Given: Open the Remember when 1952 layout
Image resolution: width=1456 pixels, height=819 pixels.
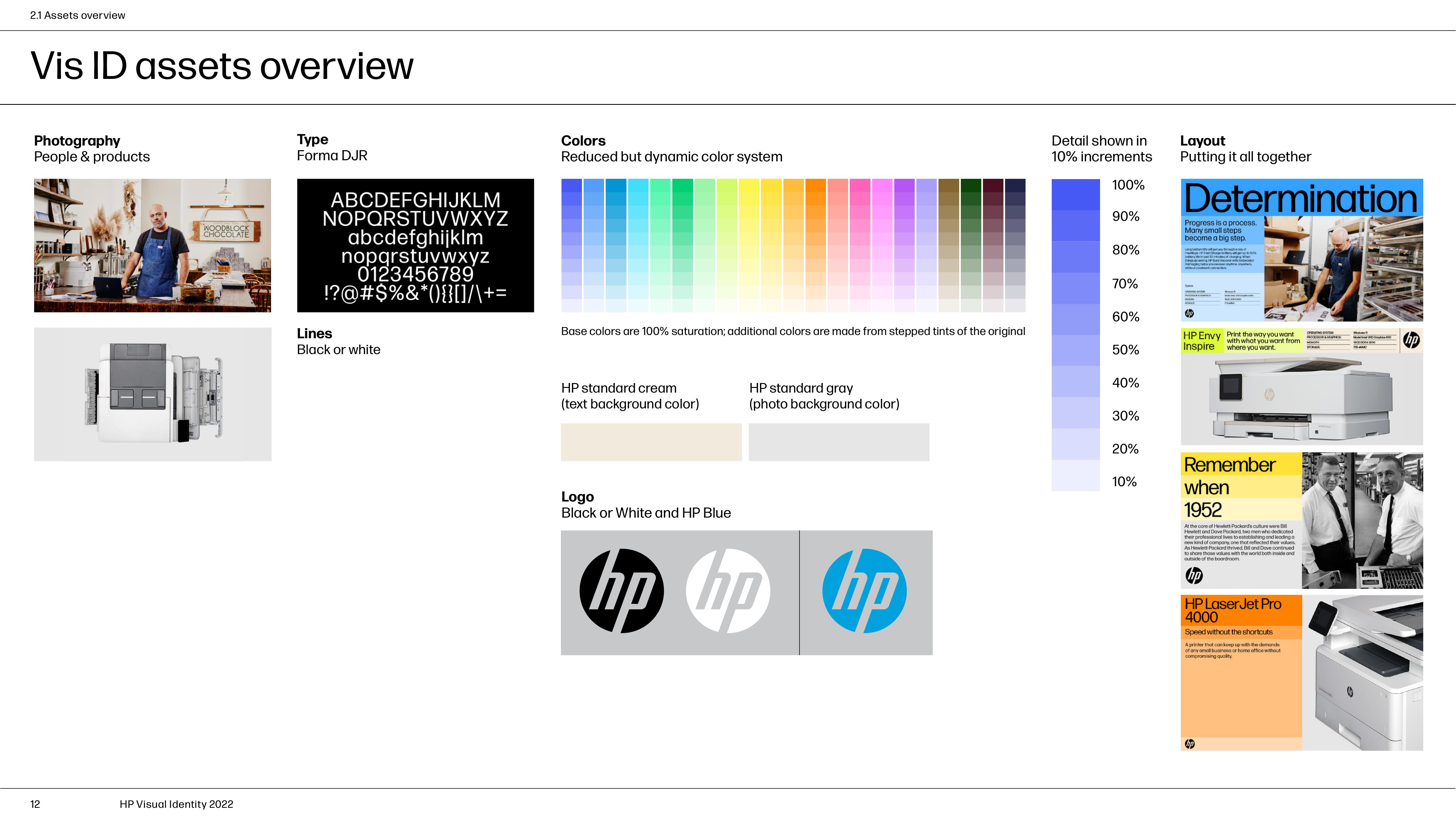Looking at the screenshot, I should (x=1302, y=521).
